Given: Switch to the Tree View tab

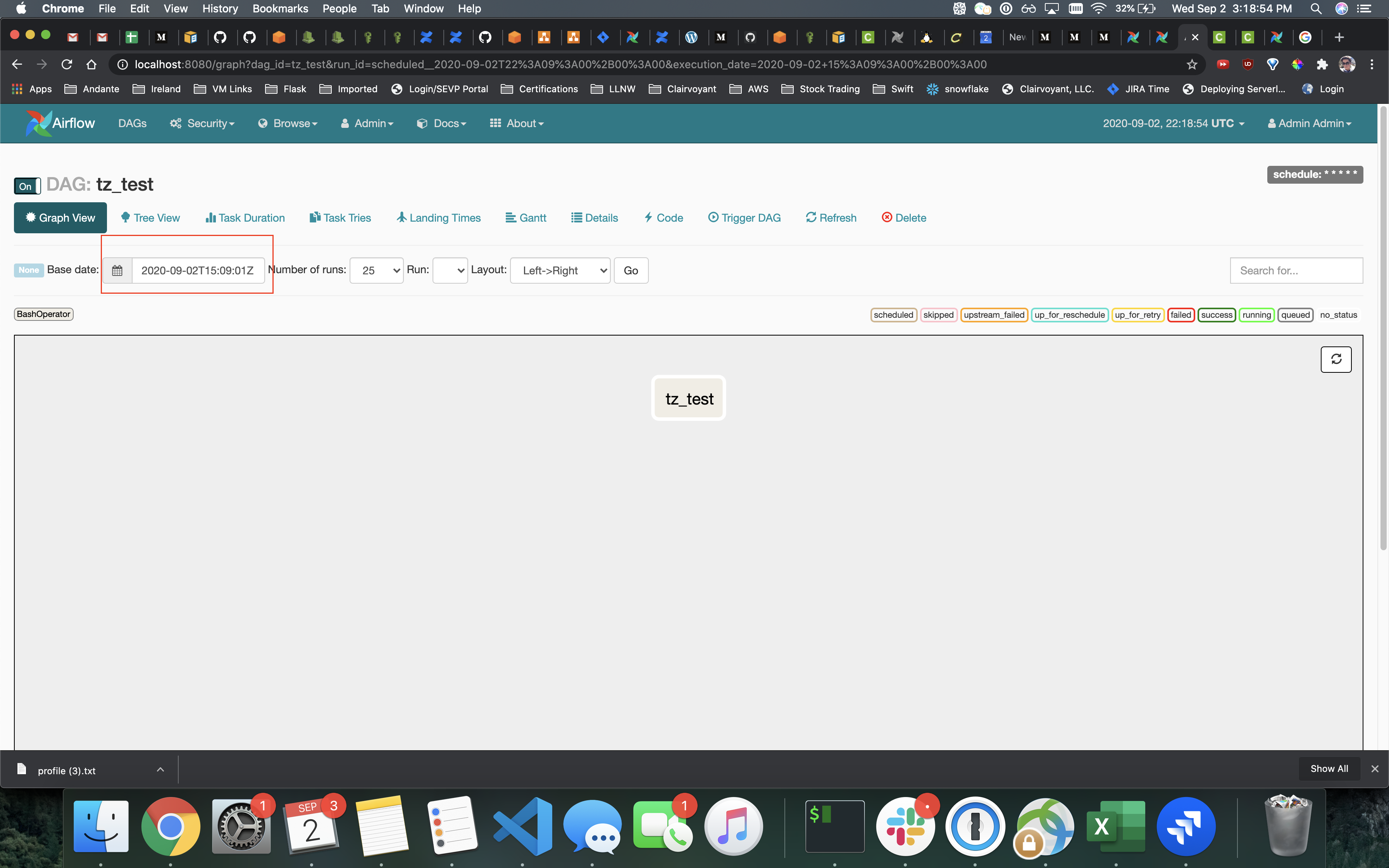Looking at the screenshot, I should (150, 217).
